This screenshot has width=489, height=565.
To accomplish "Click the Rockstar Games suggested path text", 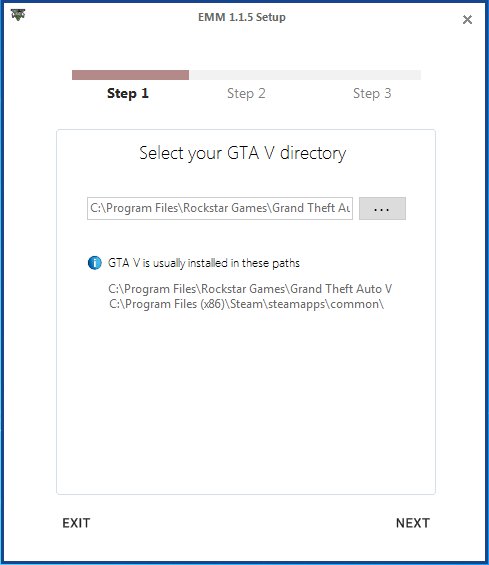I will [x=250, y=289].
